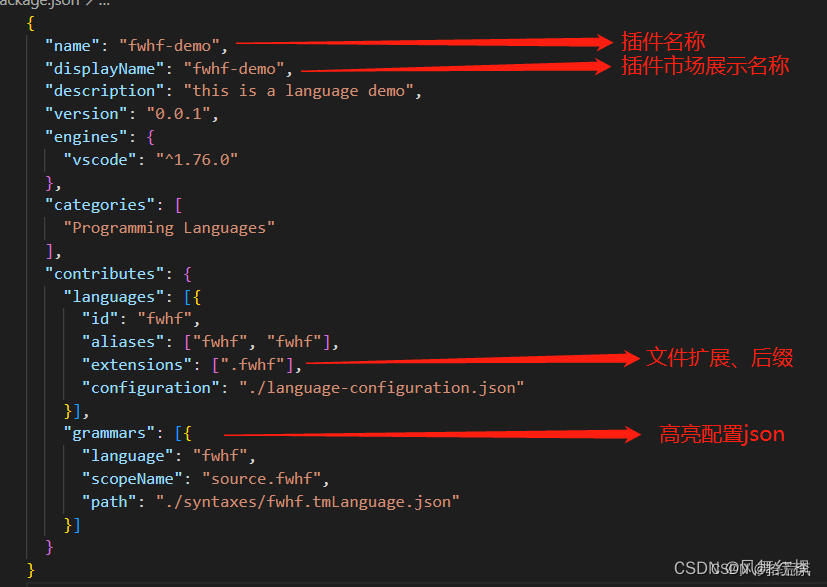This screenshot has width=827, height=587.
Task: Click the "version" key
Action: 86,114
